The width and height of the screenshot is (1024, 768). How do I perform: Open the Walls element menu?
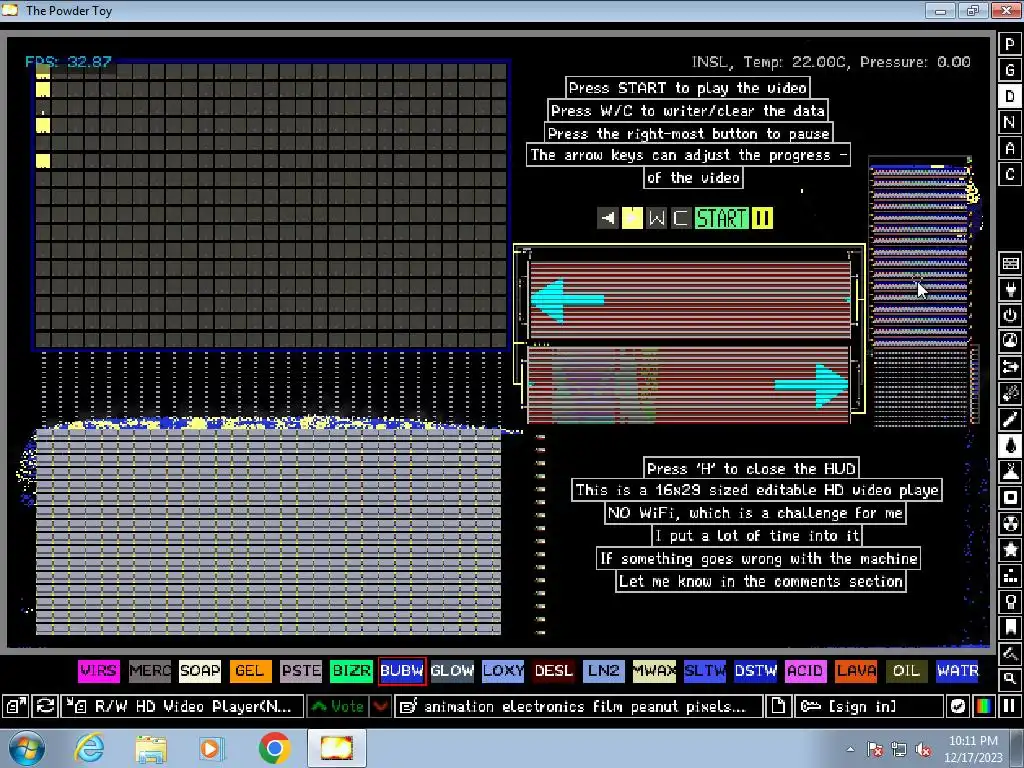pos(1010,263)
